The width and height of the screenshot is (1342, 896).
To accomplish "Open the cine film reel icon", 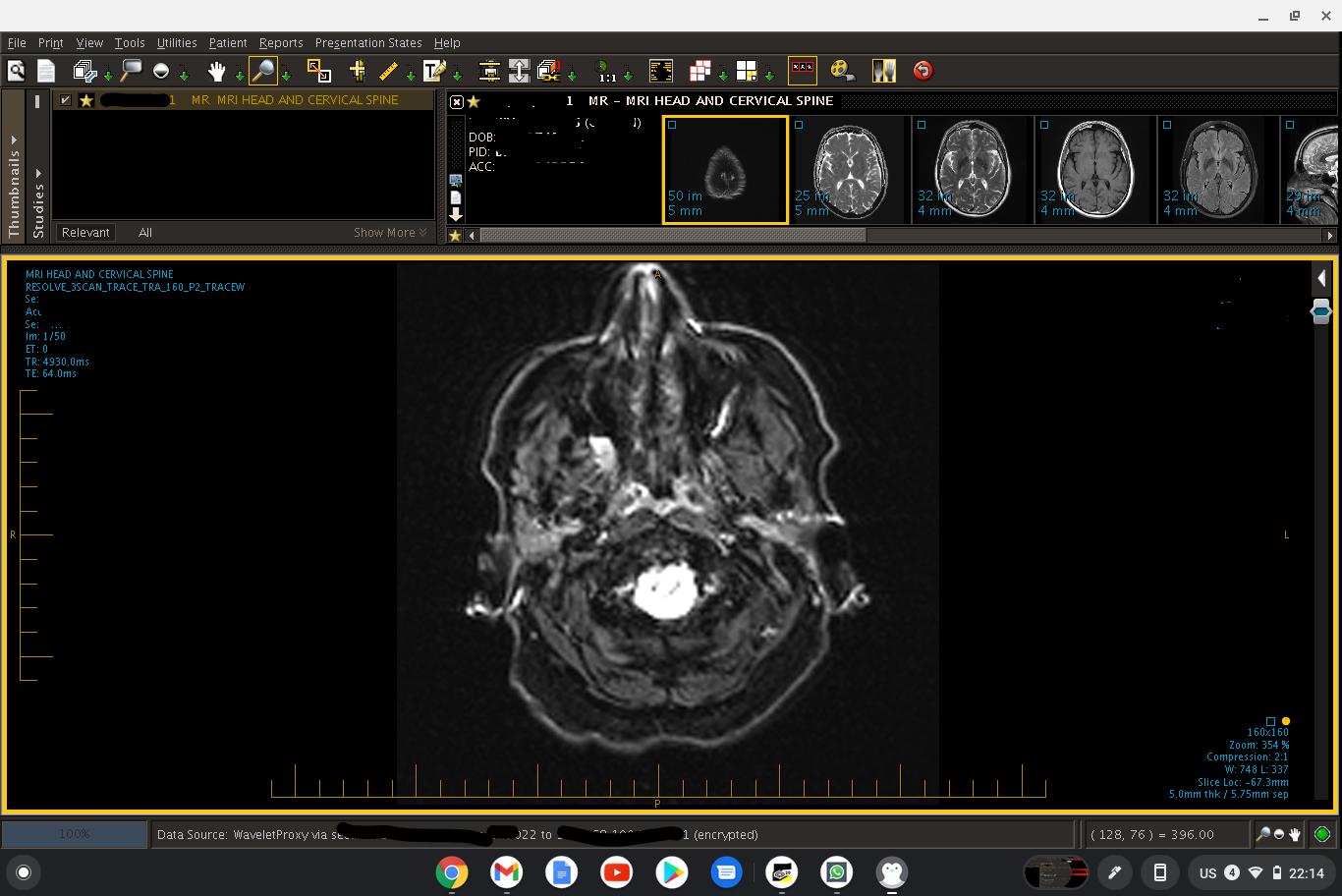I will click(842, 71).
